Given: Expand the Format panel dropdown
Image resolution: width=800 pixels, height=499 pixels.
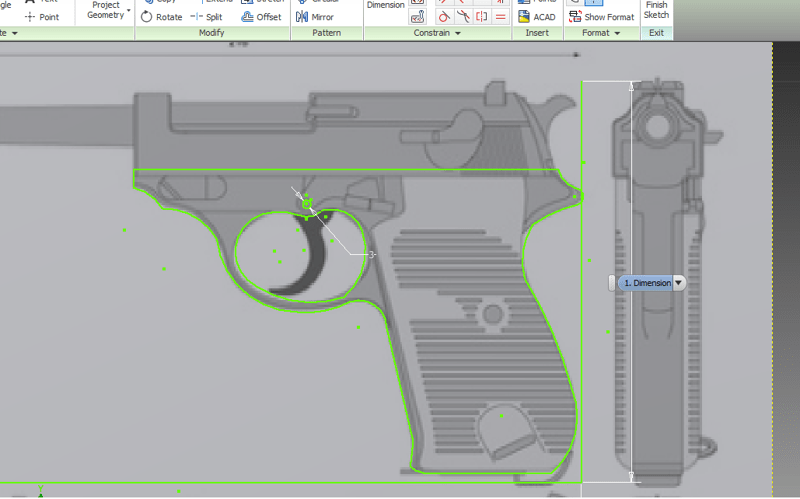Looking at the screenshot, I should click(x=617, y=33).
